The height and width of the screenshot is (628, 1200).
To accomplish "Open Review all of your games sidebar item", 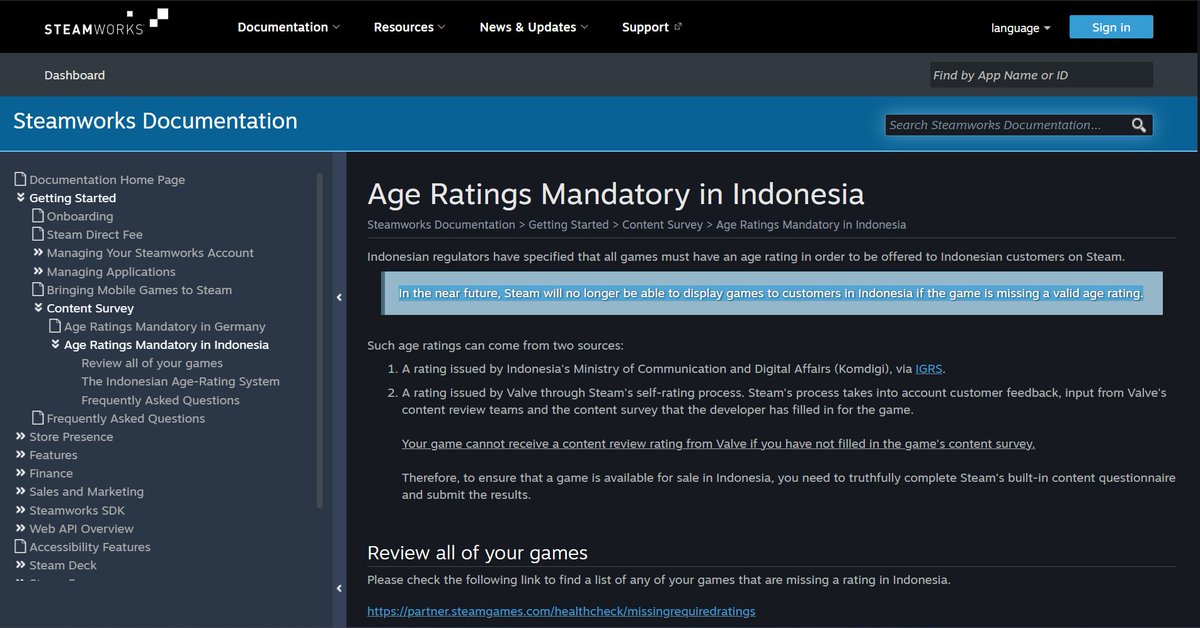I will [152, 363].
